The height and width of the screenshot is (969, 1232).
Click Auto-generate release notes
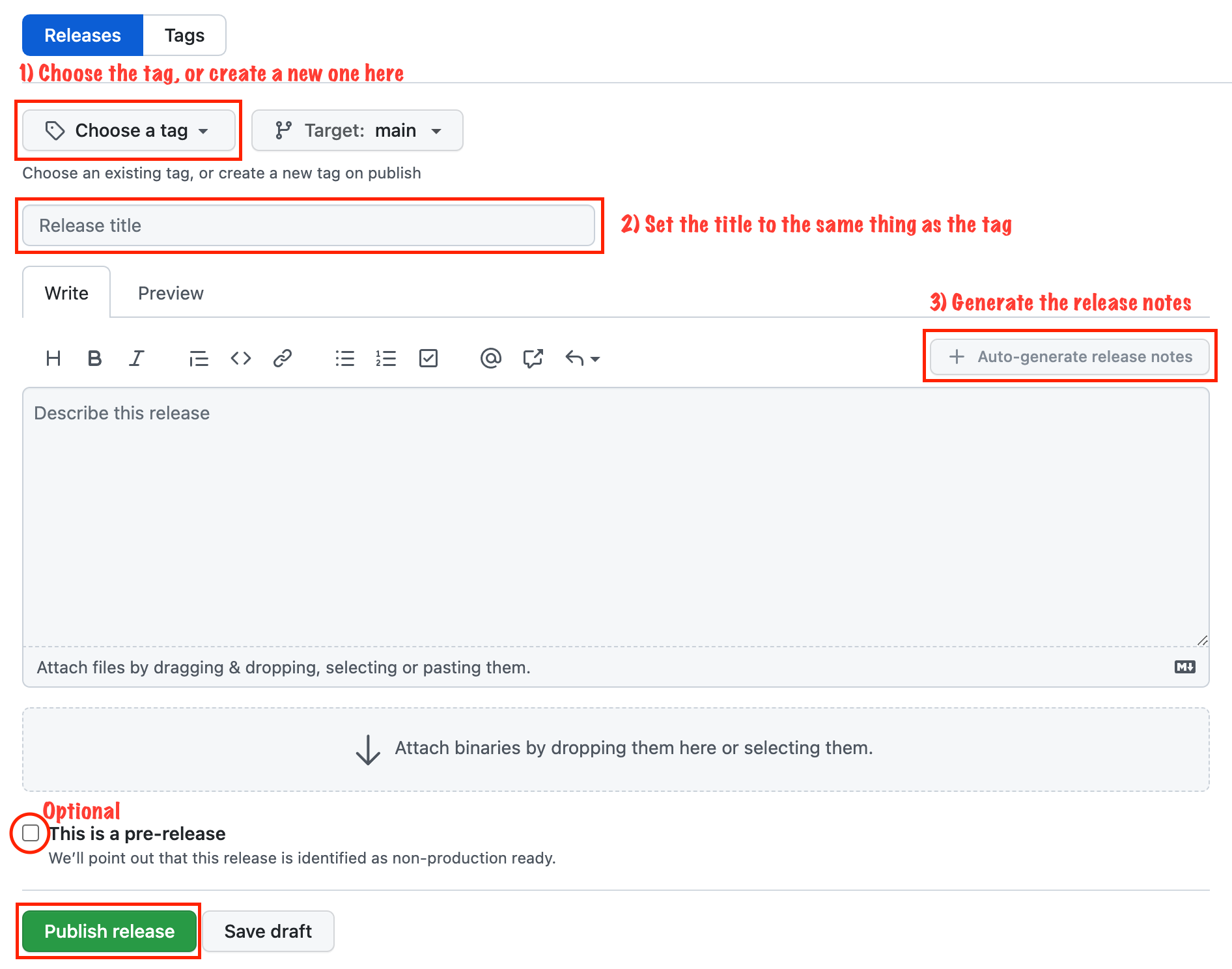tap(1070, 357)
